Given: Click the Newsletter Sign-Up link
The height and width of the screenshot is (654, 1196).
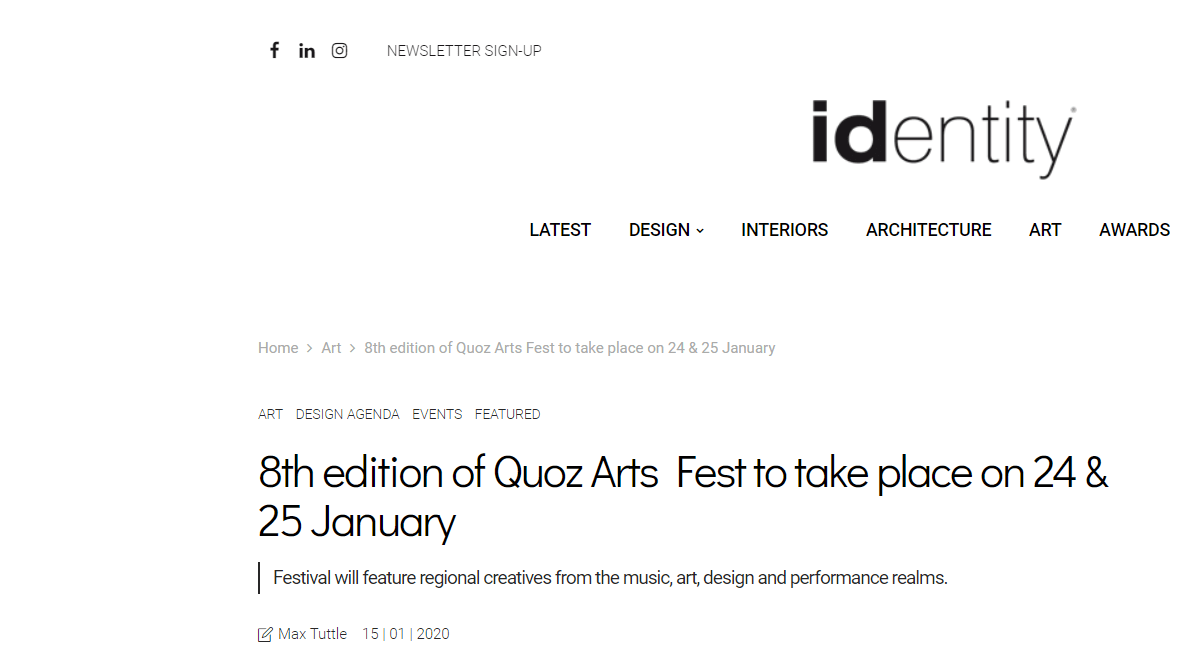Looking at the screenshot, I should point(464,51).
